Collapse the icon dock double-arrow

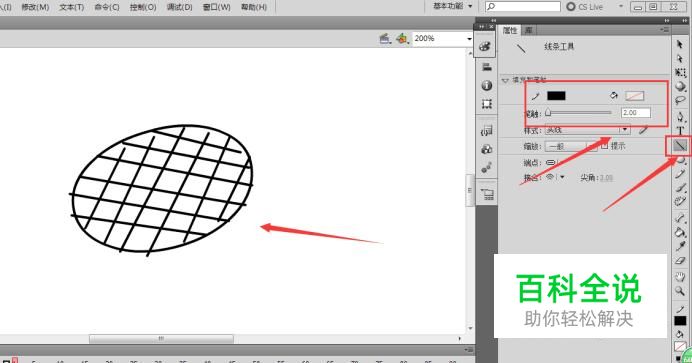point(493,20)
